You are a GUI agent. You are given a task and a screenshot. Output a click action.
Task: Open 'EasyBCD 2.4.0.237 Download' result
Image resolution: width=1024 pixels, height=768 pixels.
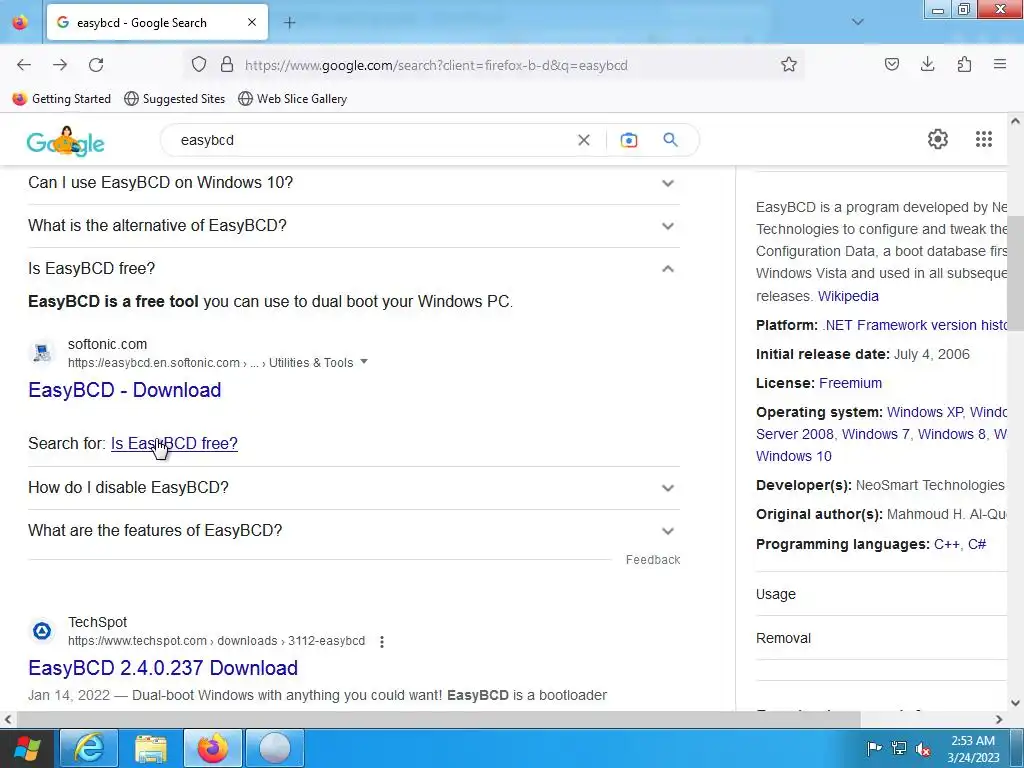tap(163, 668)
